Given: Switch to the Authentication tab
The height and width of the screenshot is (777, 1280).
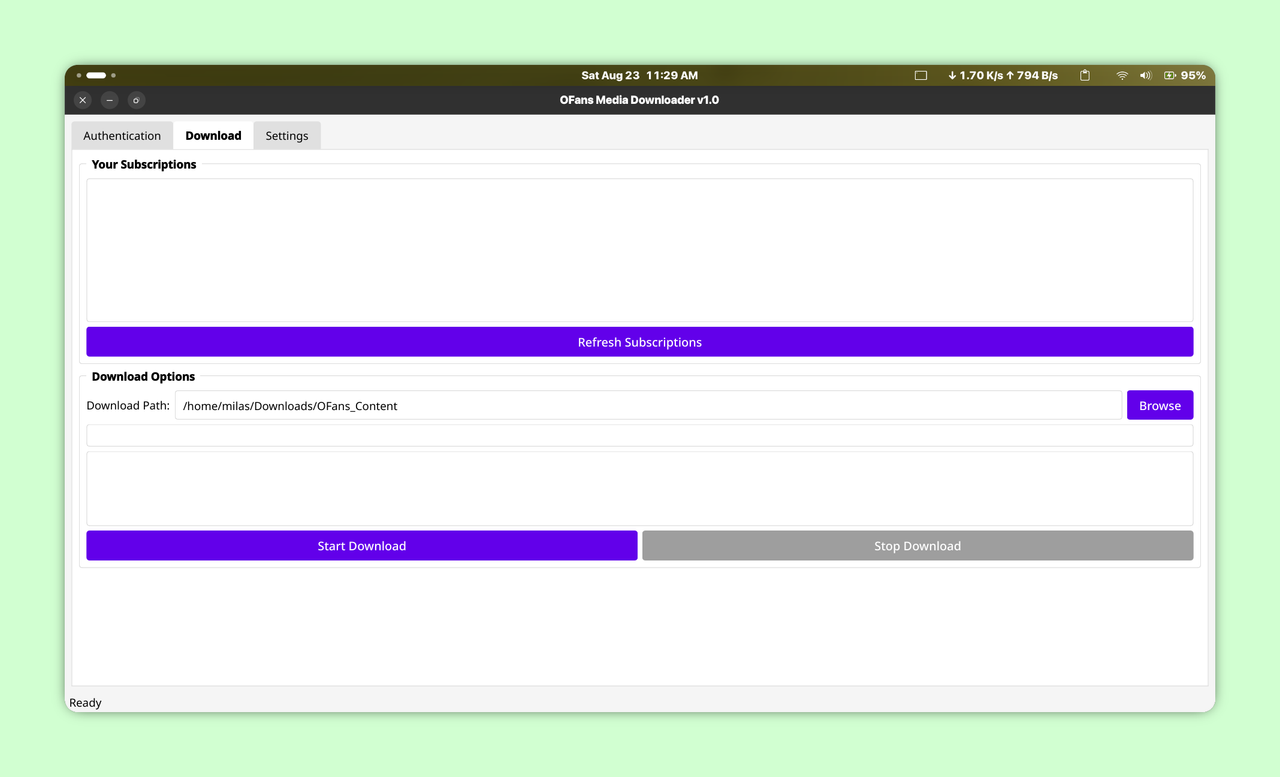Looking at the screenshot, I should tap(122, 136).
